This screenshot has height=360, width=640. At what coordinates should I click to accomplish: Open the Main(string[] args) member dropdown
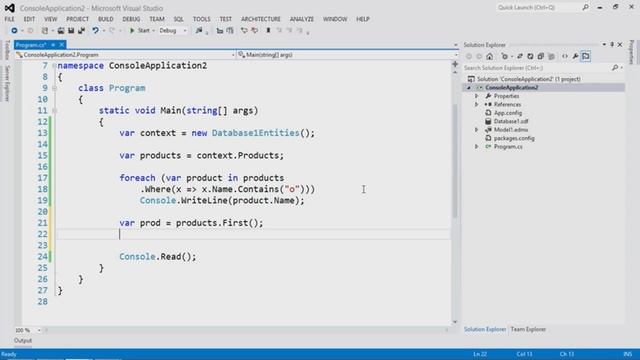pos(347,55)
